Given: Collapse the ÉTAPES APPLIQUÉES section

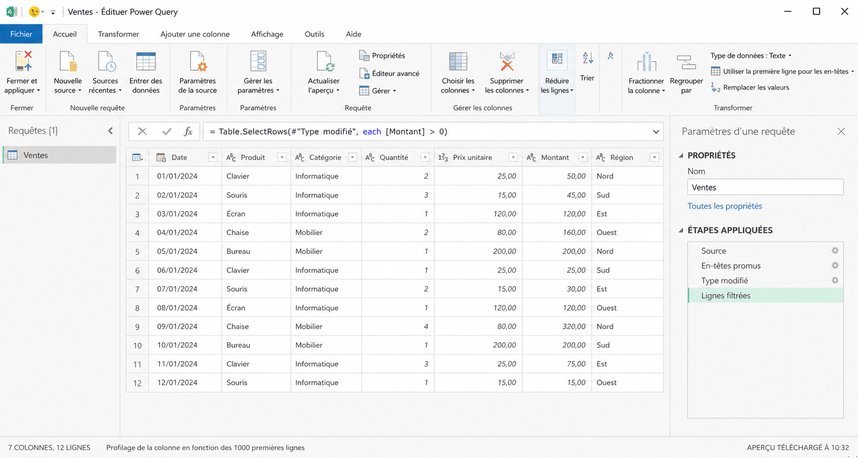Looking at the screenshot, I should (681, 230).
